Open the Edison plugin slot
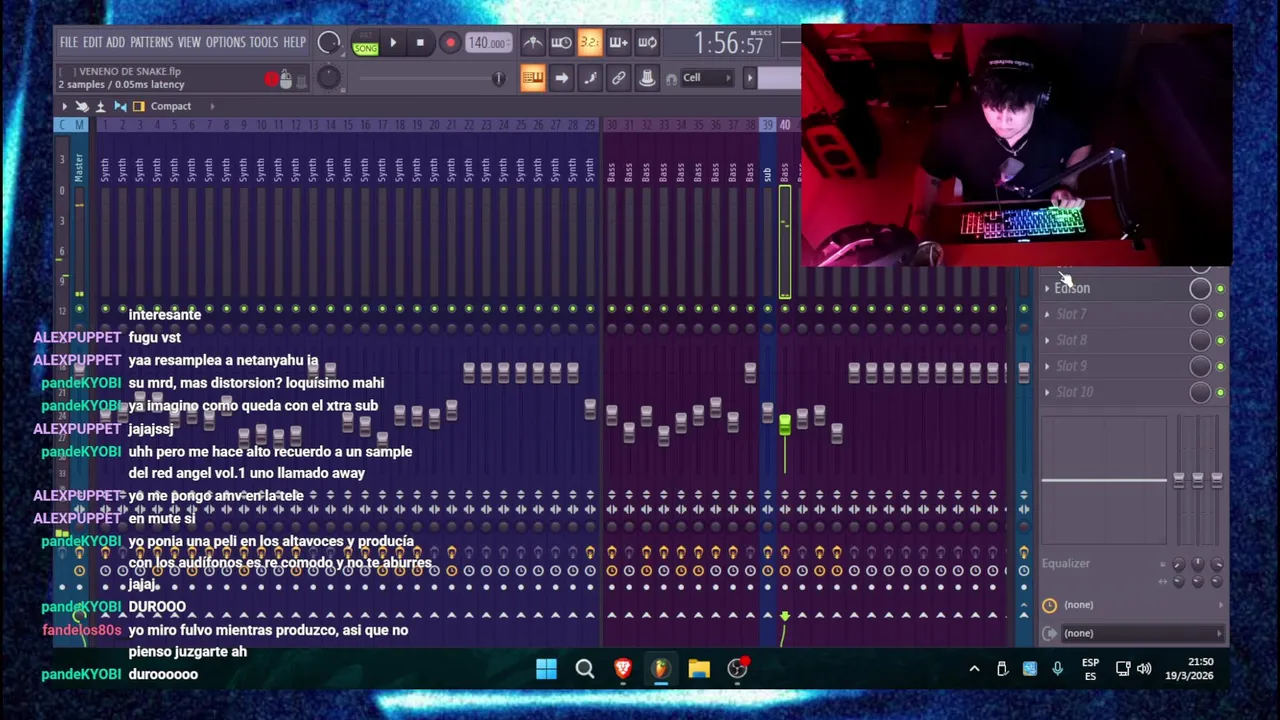This screenshot has width=1280, height=720. point(1115,289)
